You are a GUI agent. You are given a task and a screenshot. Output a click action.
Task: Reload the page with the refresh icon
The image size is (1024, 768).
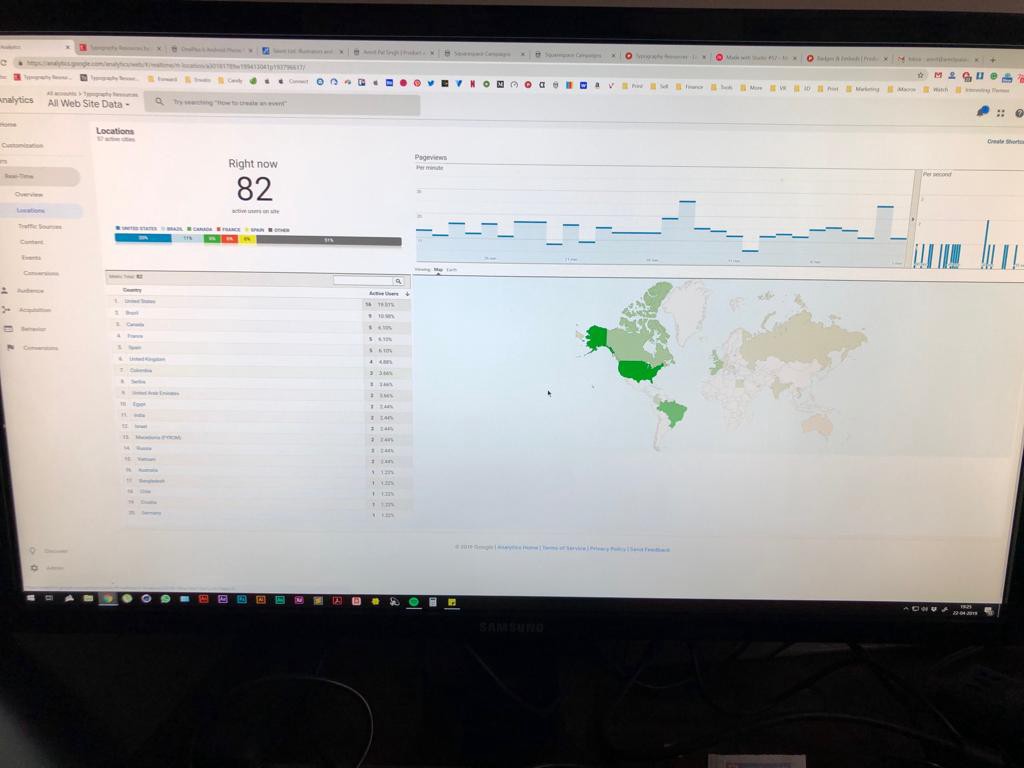tap(3, 63)
